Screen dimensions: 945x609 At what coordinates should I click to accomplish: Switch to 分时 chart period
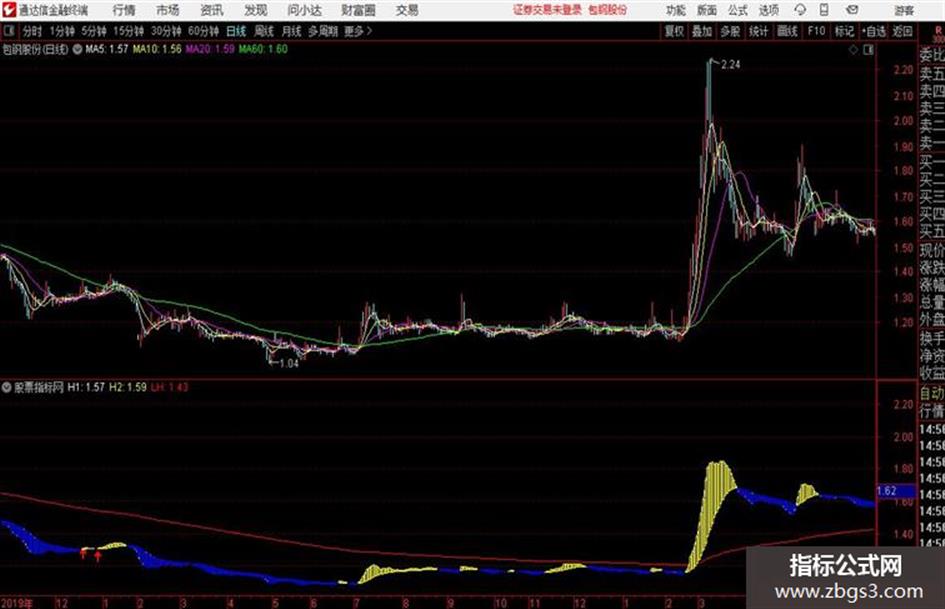(x=33, y=31)
